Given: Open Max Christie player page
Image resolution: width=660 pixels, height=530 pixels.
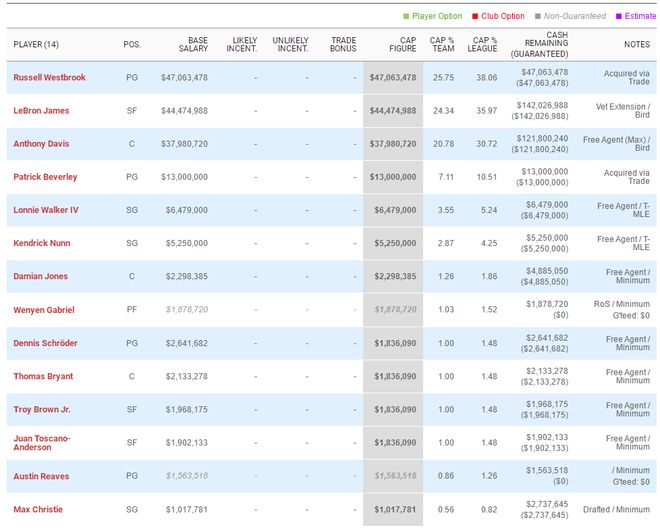Looking at the screenshot, I should coord(36,509).
